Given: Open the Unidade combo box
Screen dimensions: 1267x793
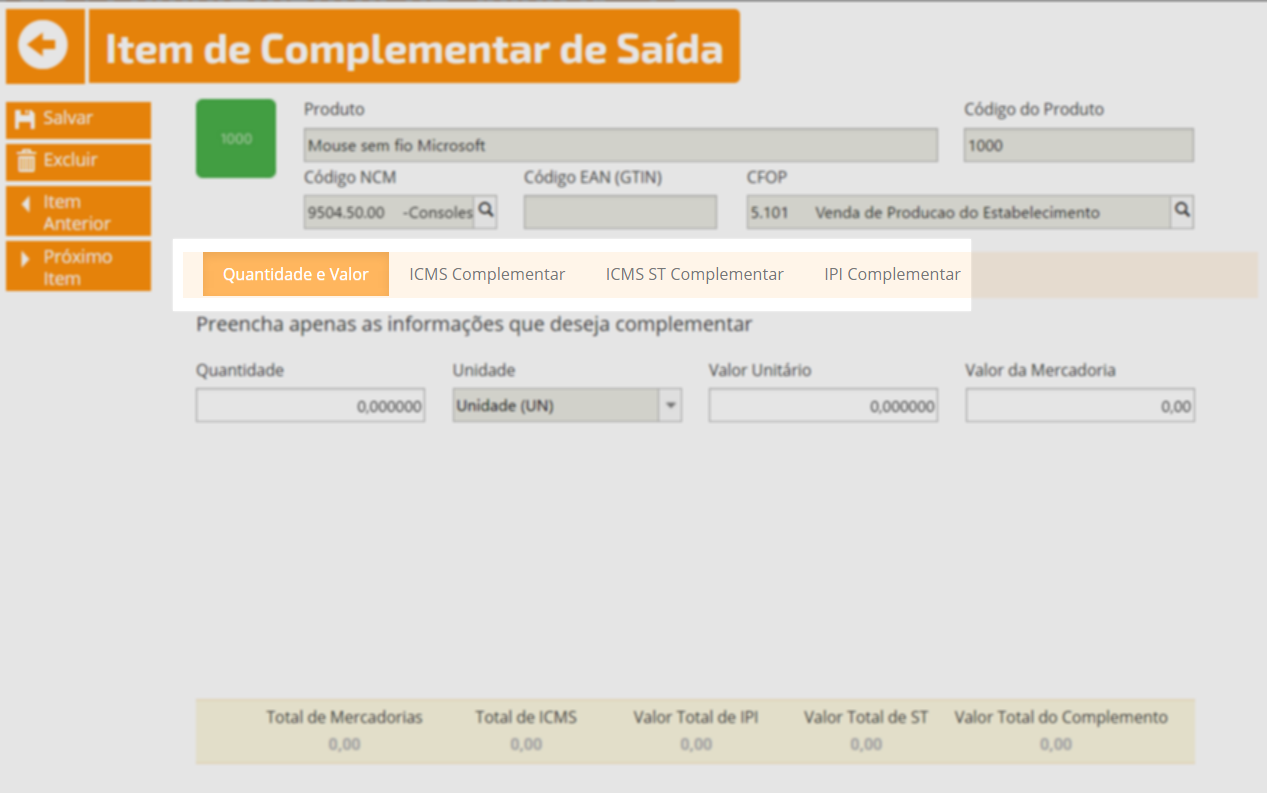Looking at the screenshot, I should [567, 406].
